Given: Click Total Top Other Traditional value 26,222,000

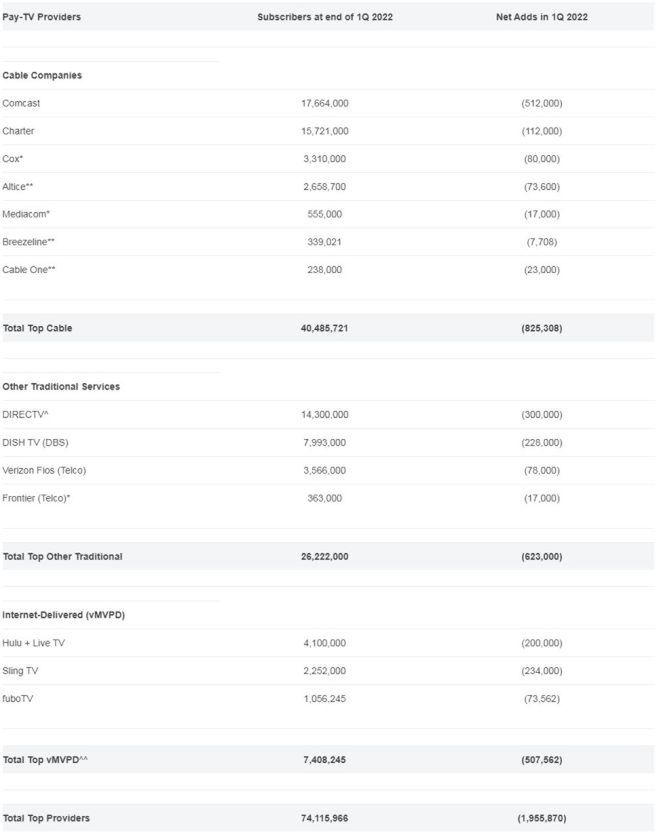Looking at the screenshot, I should point(324,556).
